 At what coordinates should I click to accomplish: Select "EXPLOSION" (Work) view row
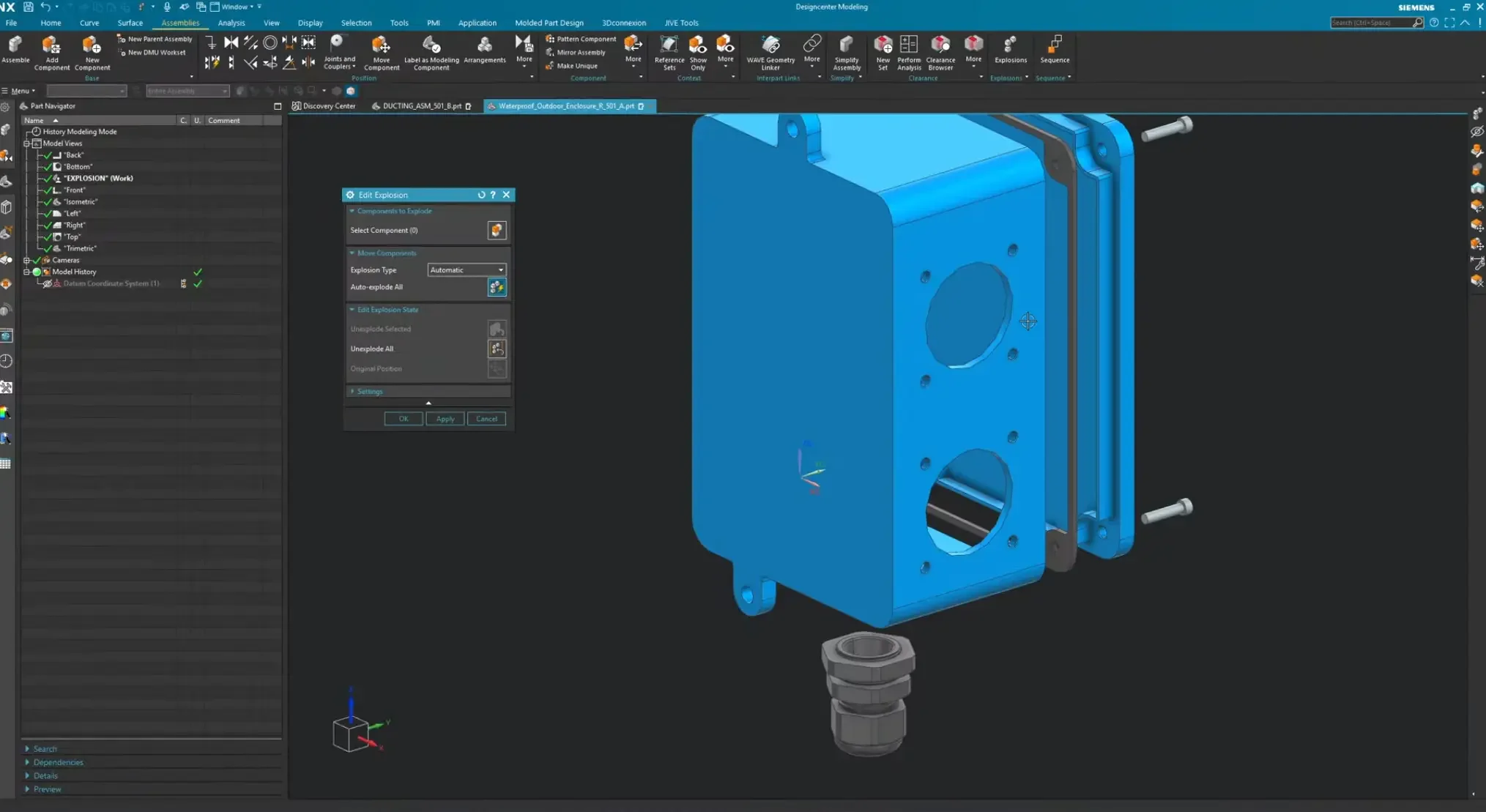[x=97, y=179]
